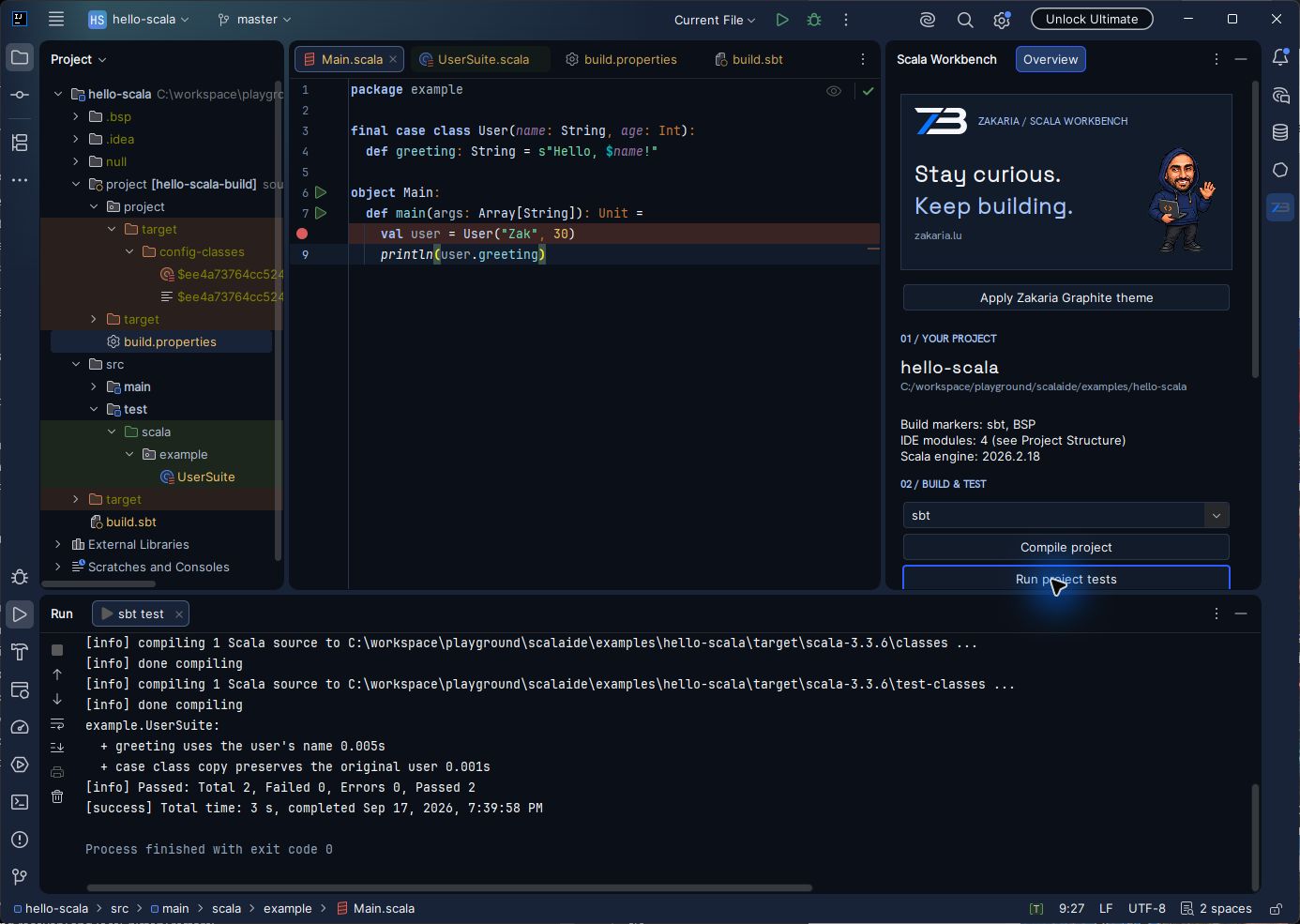The image size is (1300, 924).
Task: Open the AI Assistant swirl icon
Action: point(928,20)
